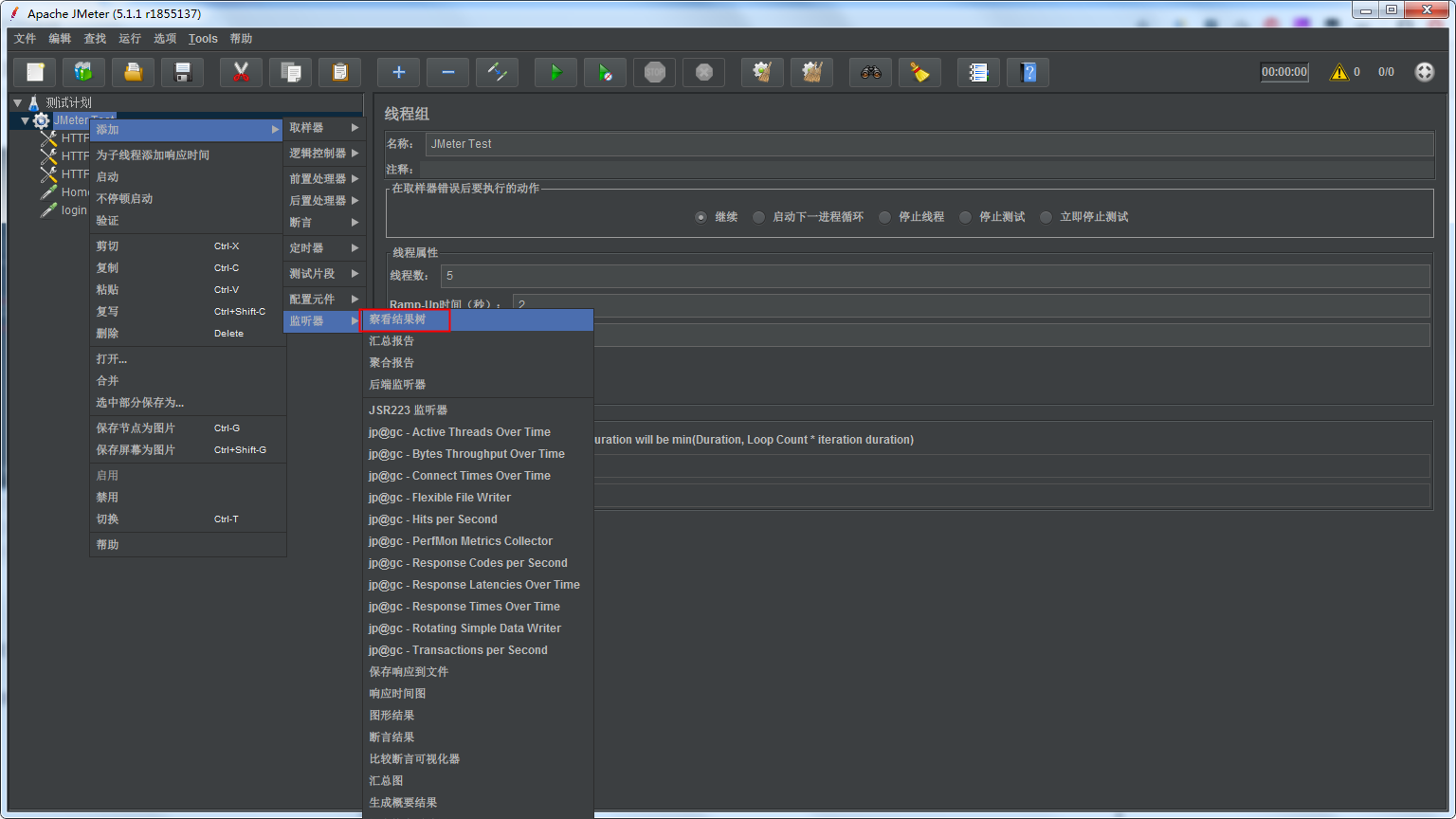Expand all with the plus icon
This screenshot has width=1456, height=819.
(x=398, y=72)
